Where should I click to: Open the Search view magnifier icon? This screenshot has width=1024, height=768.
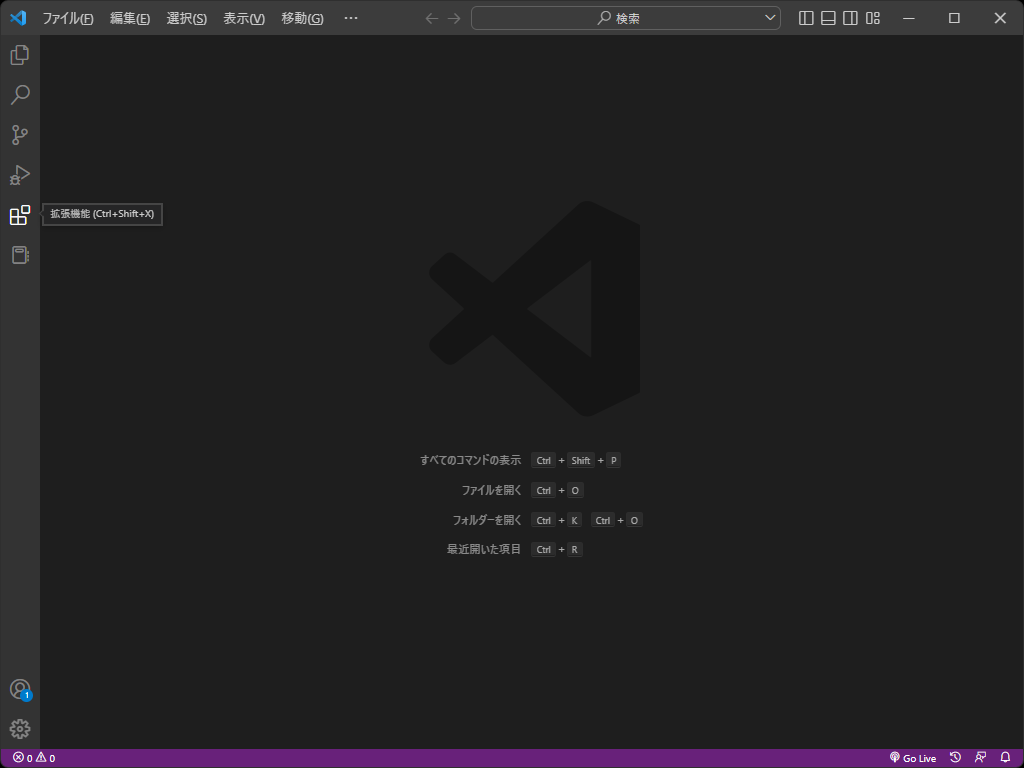[x=20, y=95]
